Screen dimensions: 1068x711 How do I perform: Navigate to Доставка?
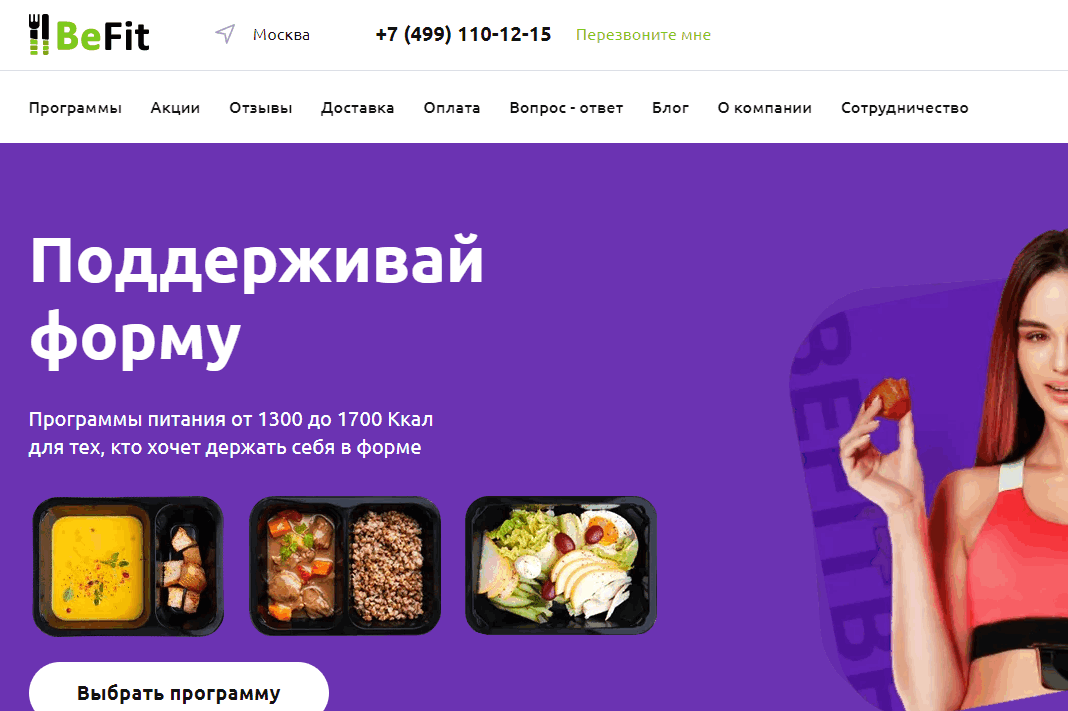tap(358, 108)
